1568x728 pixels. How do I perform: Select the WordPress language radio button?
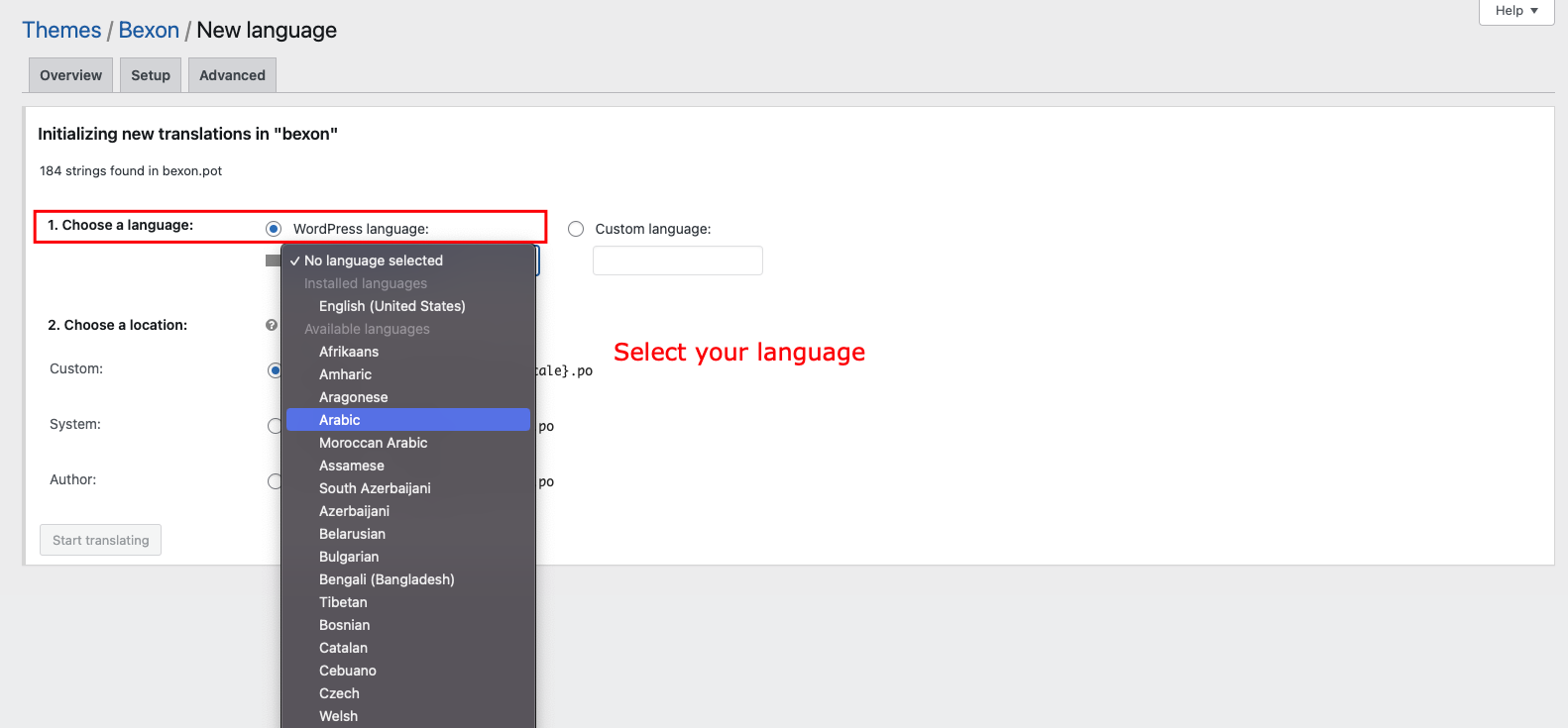click(274, 229)
